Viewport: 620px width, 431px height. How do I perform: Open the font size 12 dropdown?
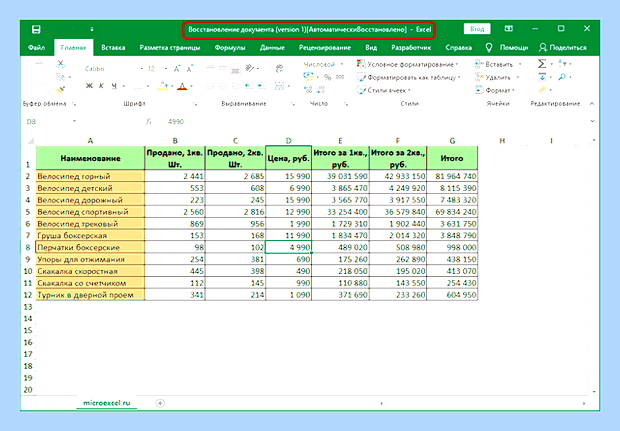[166, 69]
